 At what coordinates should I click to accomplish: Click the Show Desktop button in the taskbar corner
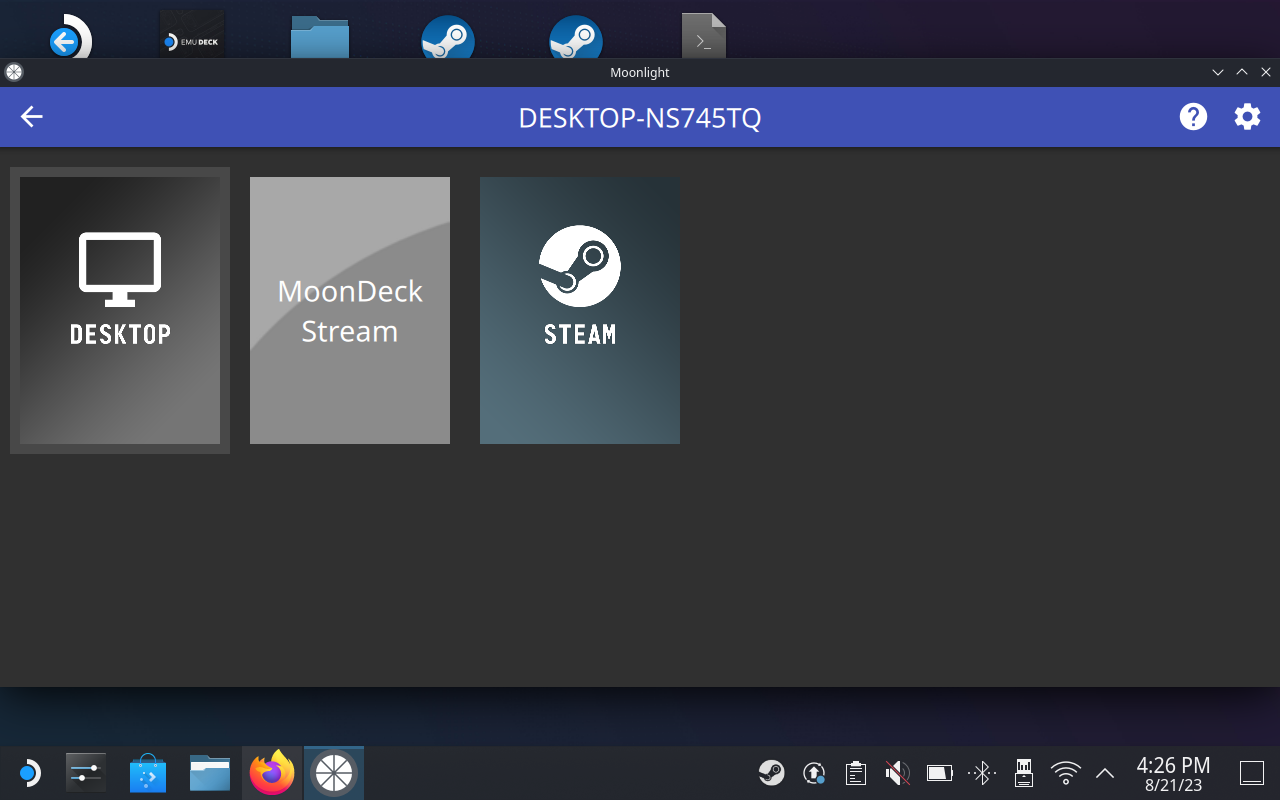pos(1252,773)
